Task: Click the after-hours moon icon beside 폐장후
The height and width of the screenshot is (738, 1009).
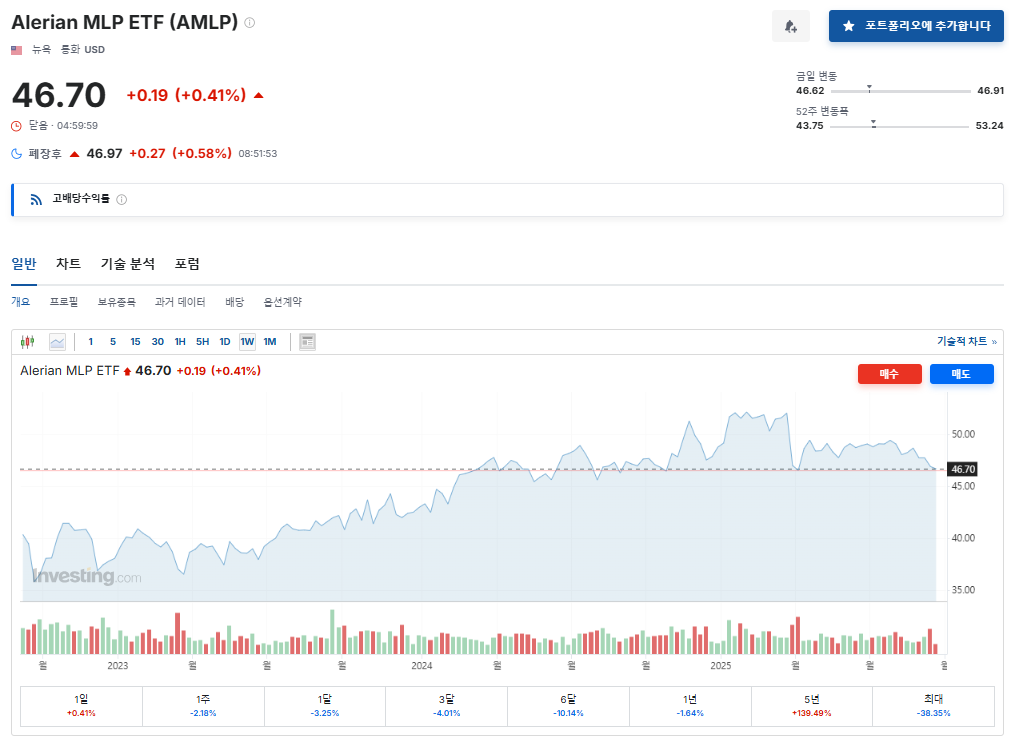Action: pos(14,154)
